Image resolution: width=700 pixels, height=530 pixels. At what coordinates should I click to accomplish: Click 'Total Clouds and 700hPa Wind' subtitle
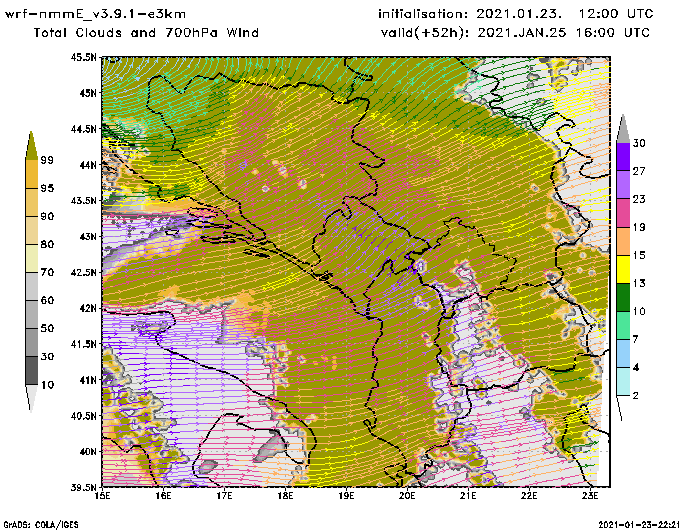146,33
